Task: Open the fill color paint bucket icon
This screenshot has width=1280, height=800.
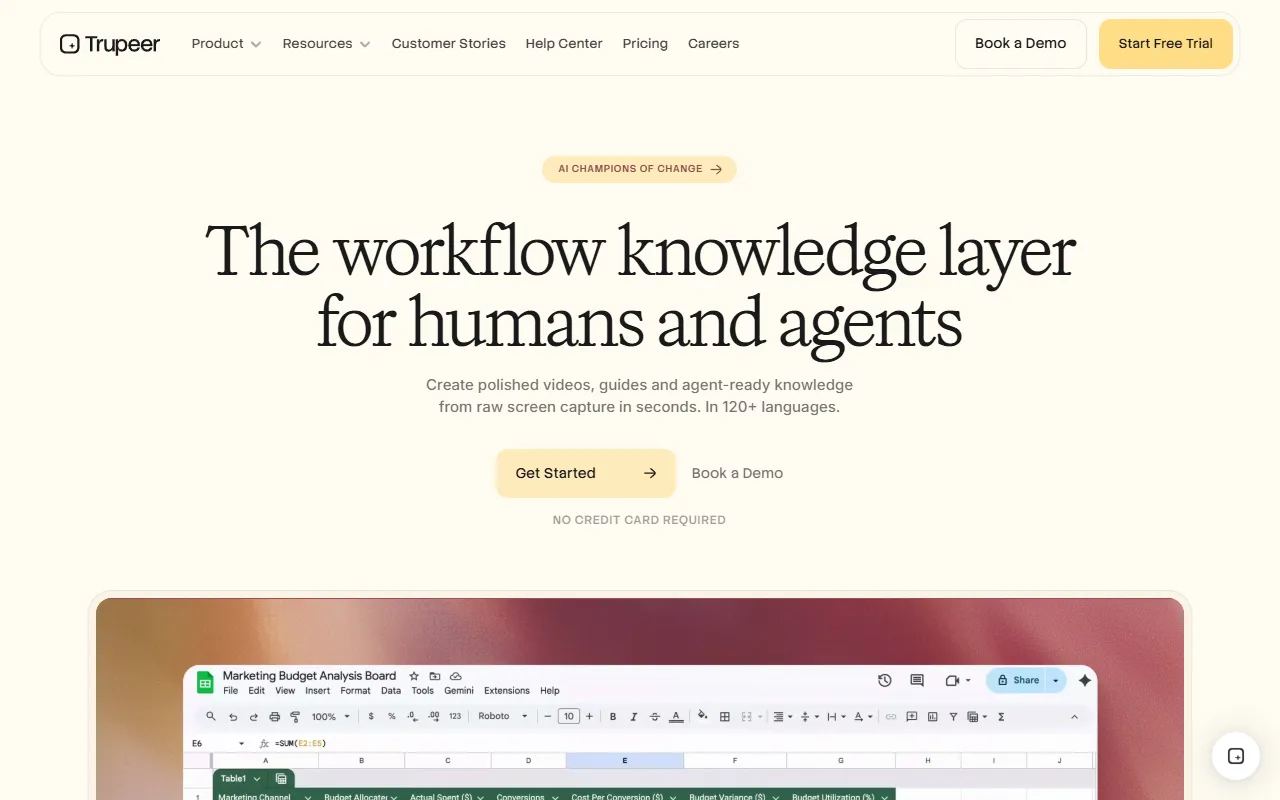Action: pos(703,716)
